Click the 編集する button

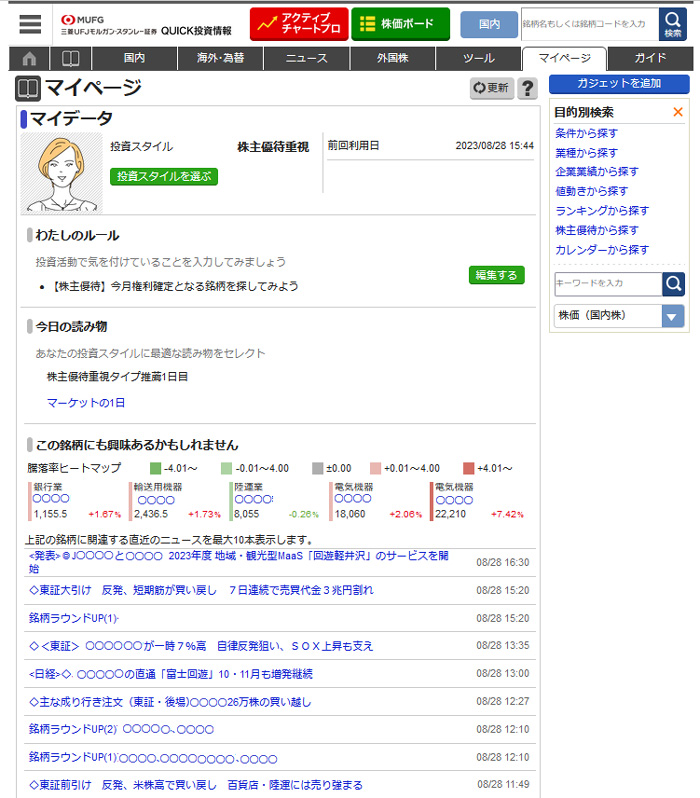[x=496, y=275]
